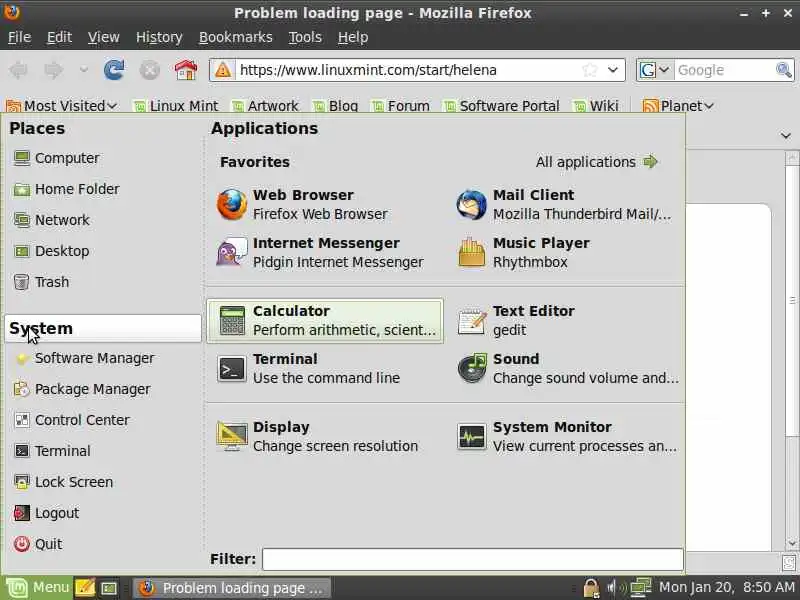Screen dimensions: 800x600
Task: Open the search engine selector dropdown
Action: (x=656, y=70)
